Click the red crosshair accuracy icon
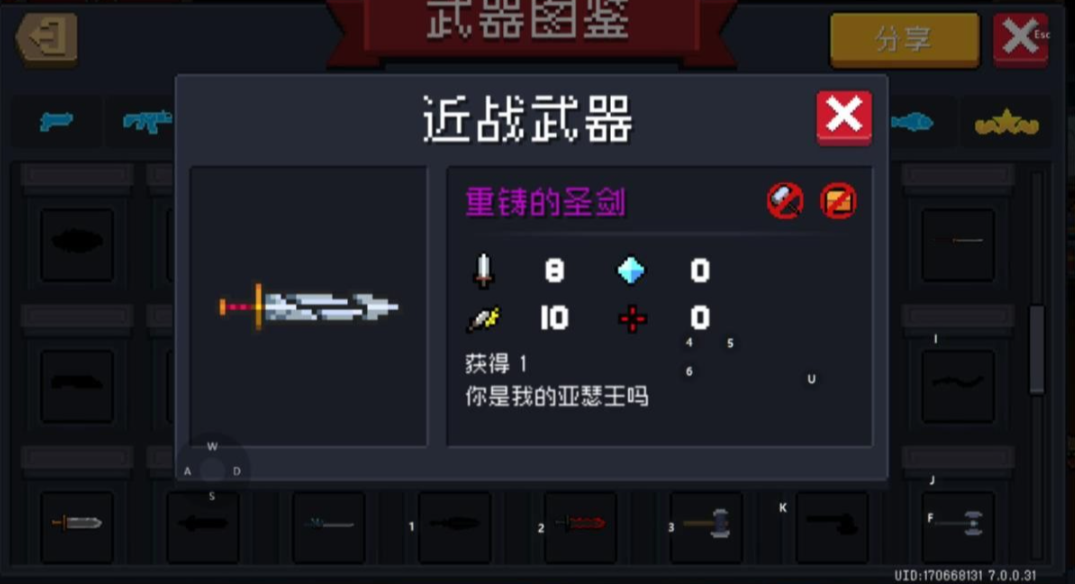Viewport: 1075px width, 584px height. (632, 319)
